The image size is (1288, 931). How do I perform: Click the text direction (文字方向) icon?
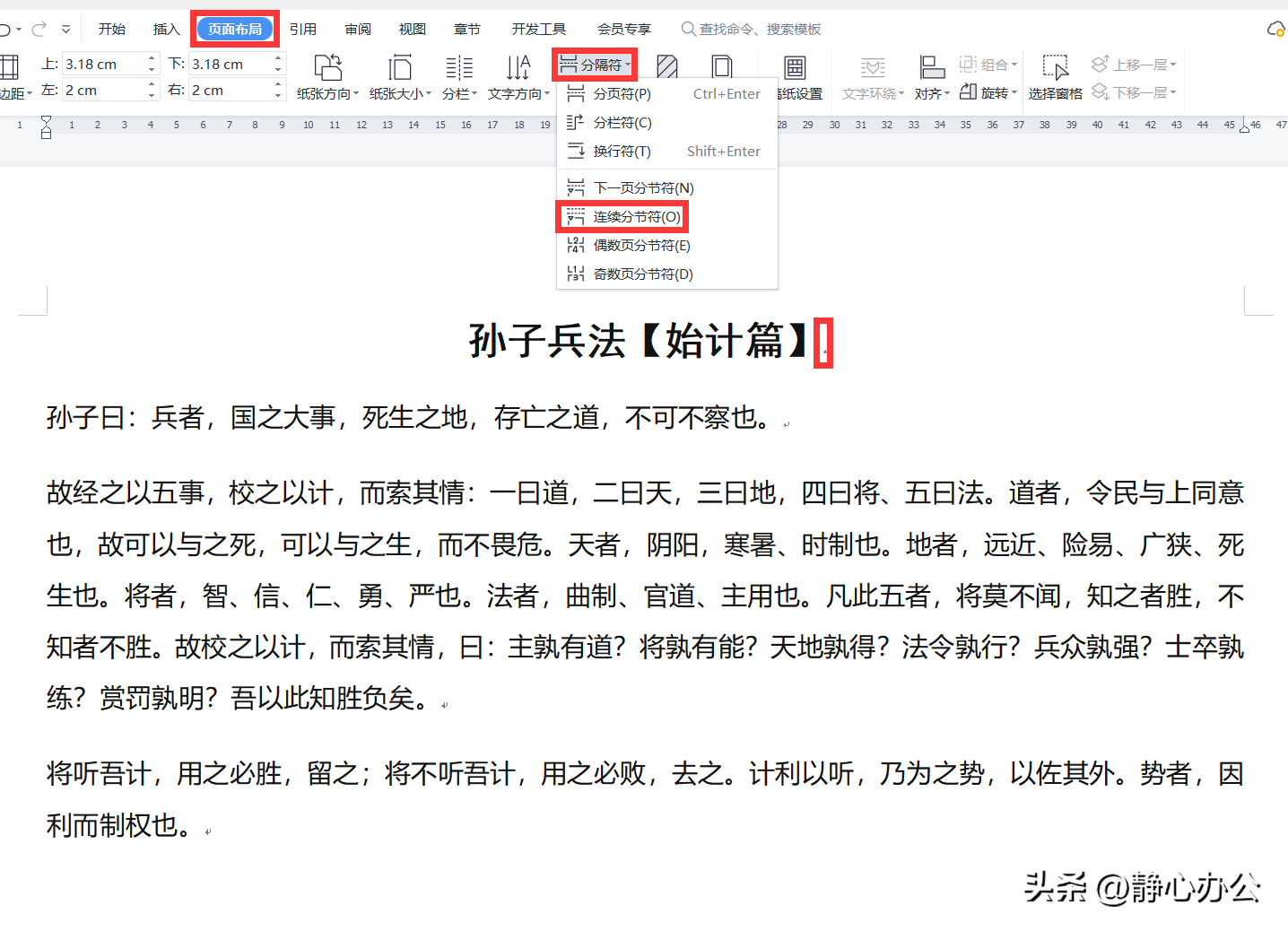pos(518,68)
